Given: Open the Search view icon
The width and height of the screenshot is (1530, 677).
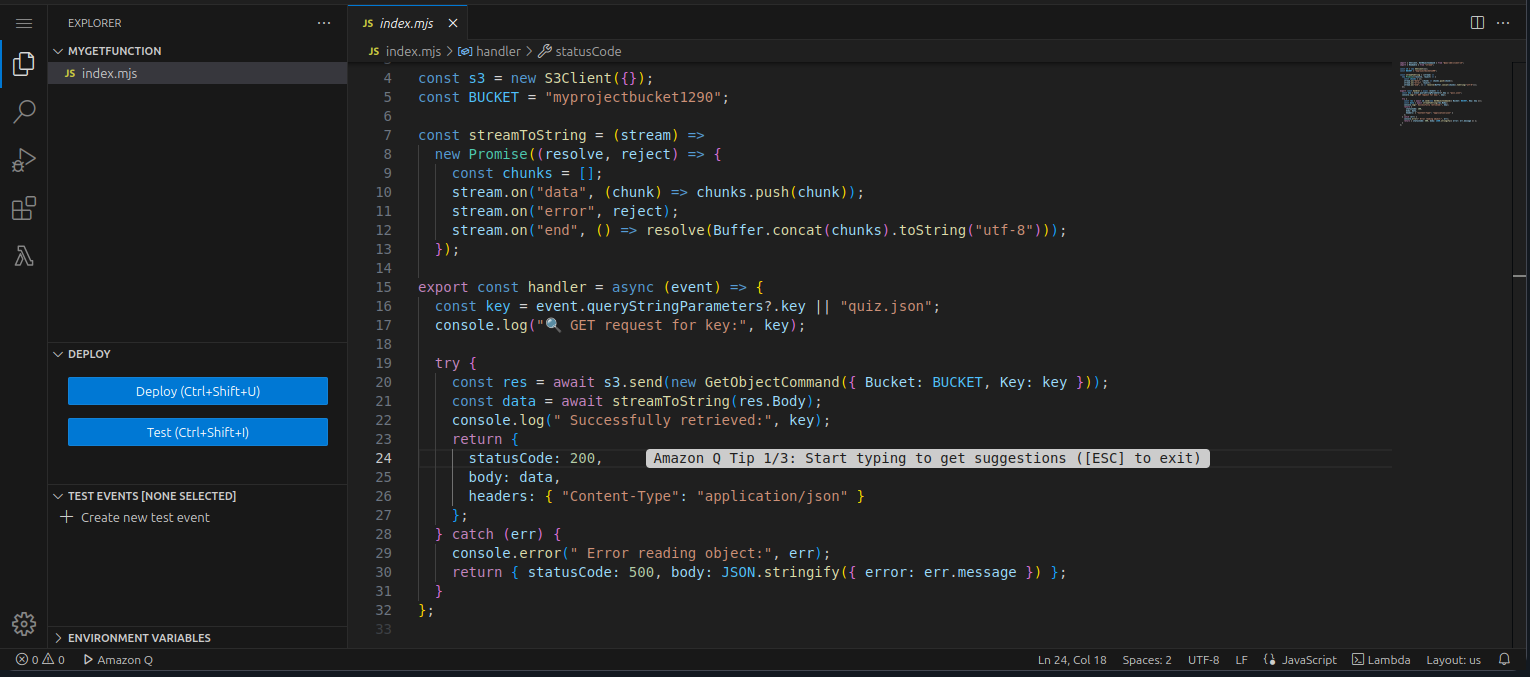Looking at the screenshot, I should click(x=24, y=112).
